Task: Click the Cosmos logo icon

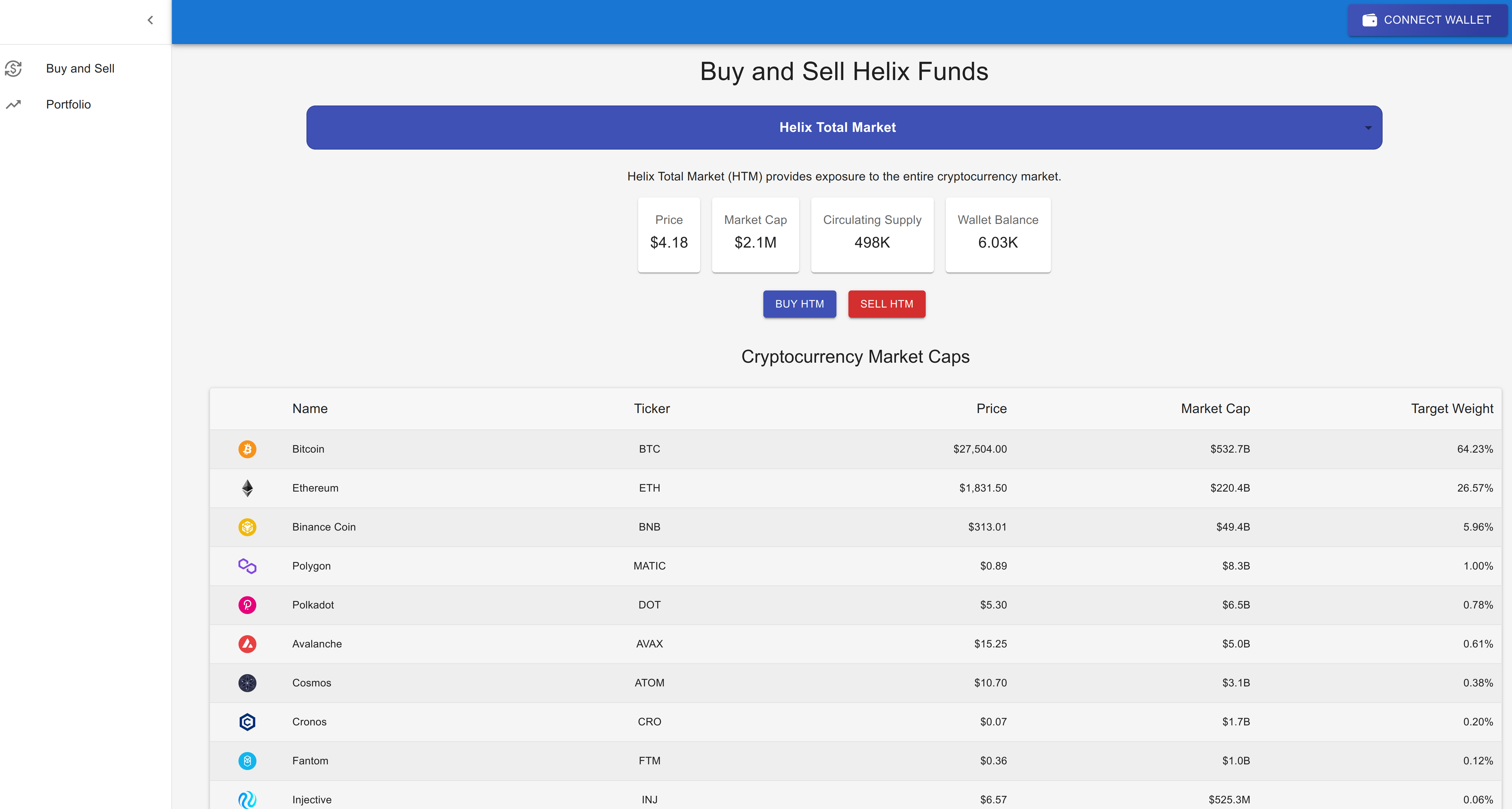Action: pos(247,683)
